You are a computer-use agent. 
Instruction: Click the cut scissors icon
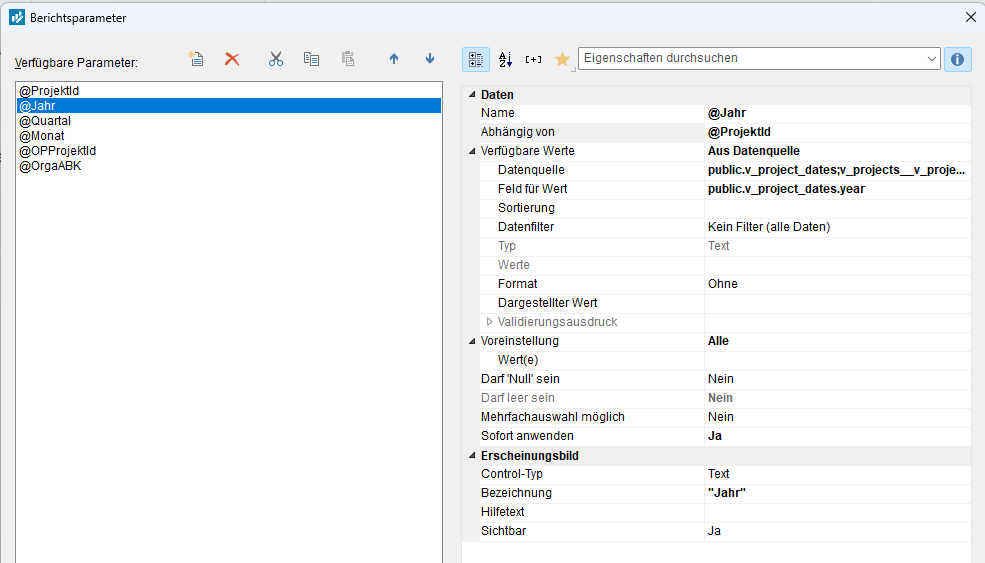tap(276, 59)
